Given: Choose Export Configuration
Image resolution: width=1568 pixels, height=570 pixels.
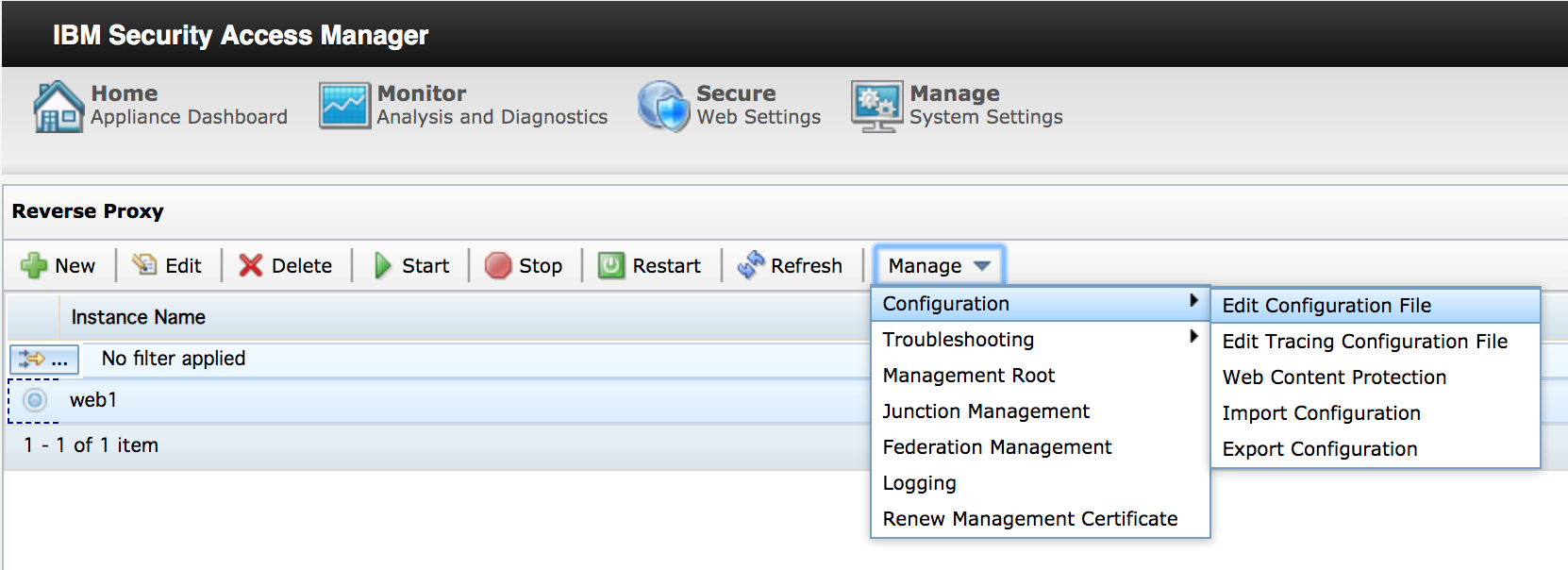Looking at the screenshot, I should (x=1319, y=448).
